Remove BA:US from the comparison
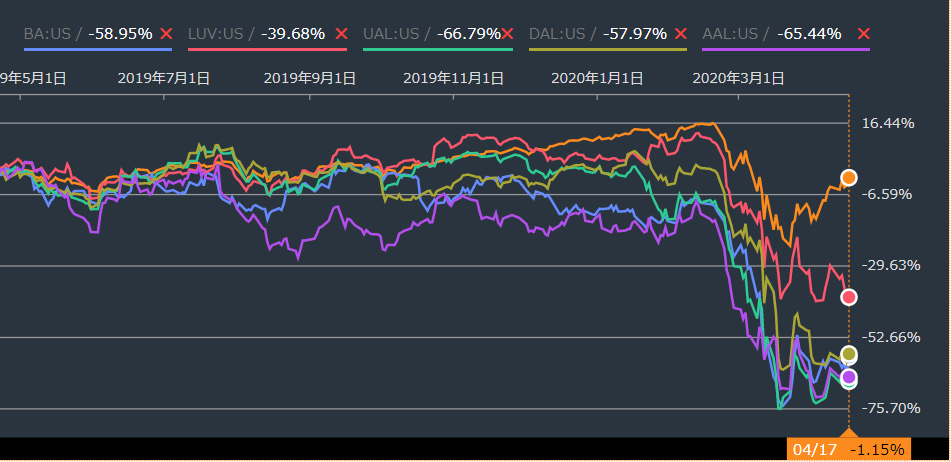Viewport: 951px width, 462px height. [166, 34]
